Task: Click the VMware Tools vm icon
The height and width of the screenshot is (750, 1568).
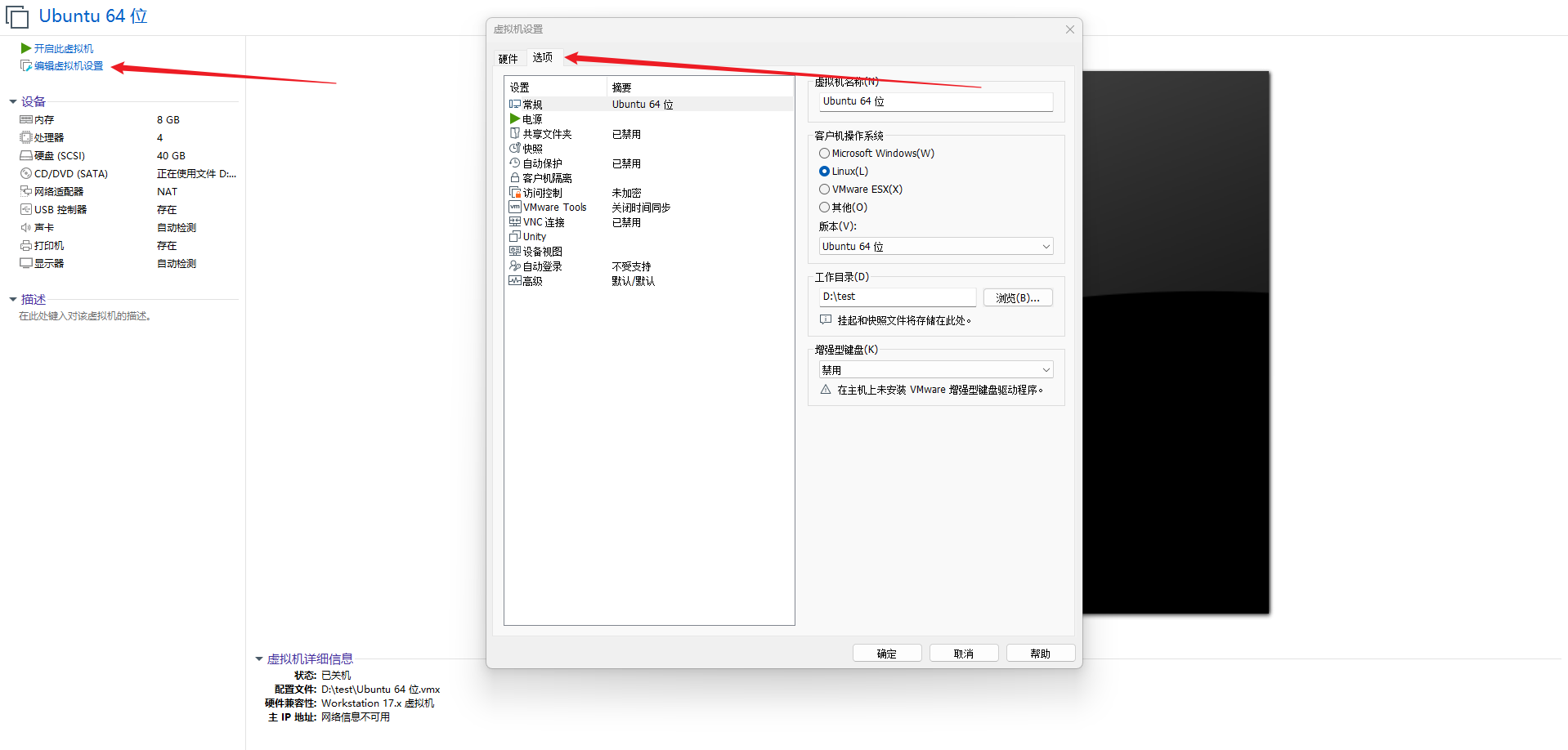Action: click(515, 207)
